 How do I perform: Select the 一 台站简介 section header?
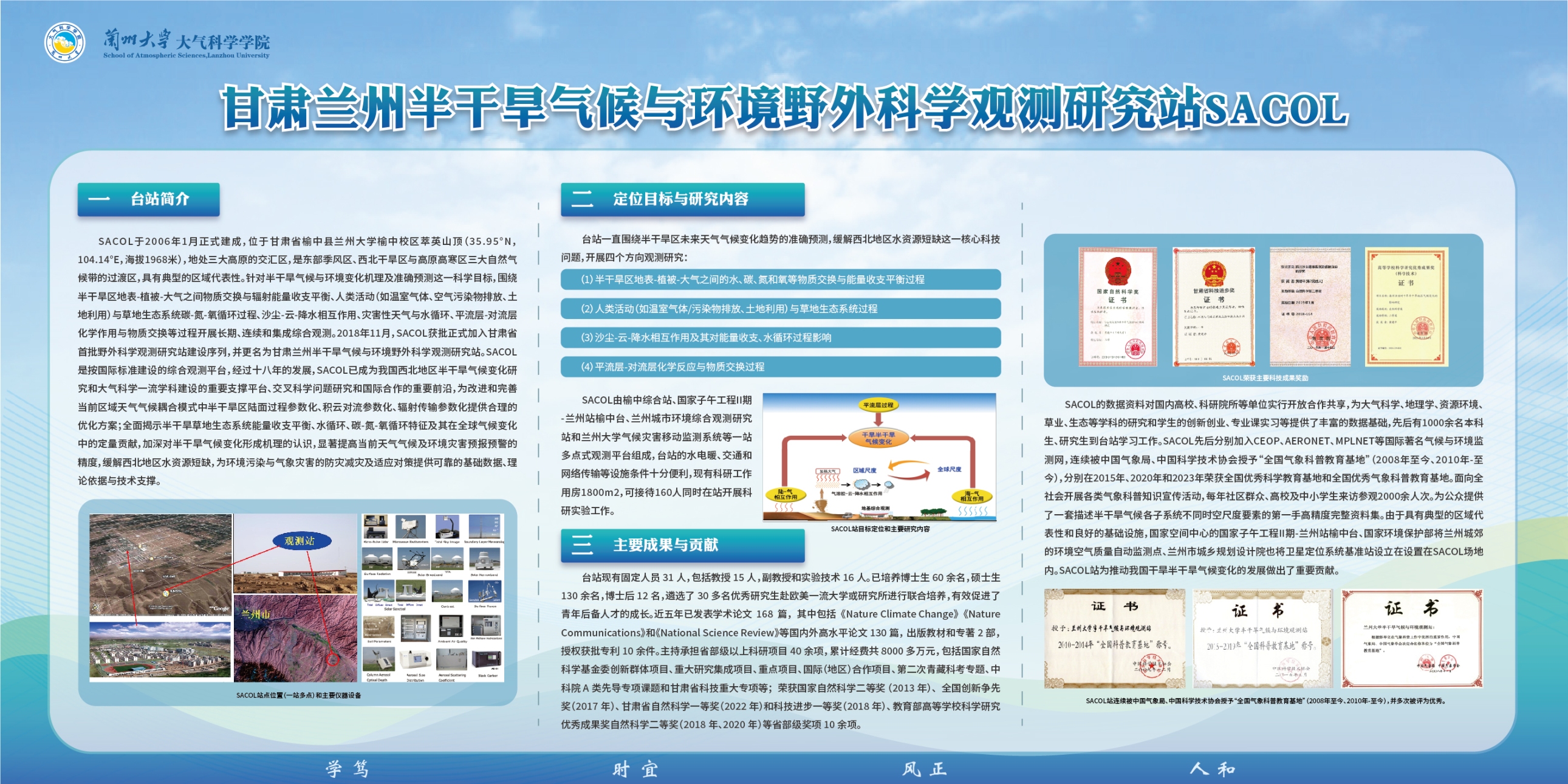tap(148, 199)
